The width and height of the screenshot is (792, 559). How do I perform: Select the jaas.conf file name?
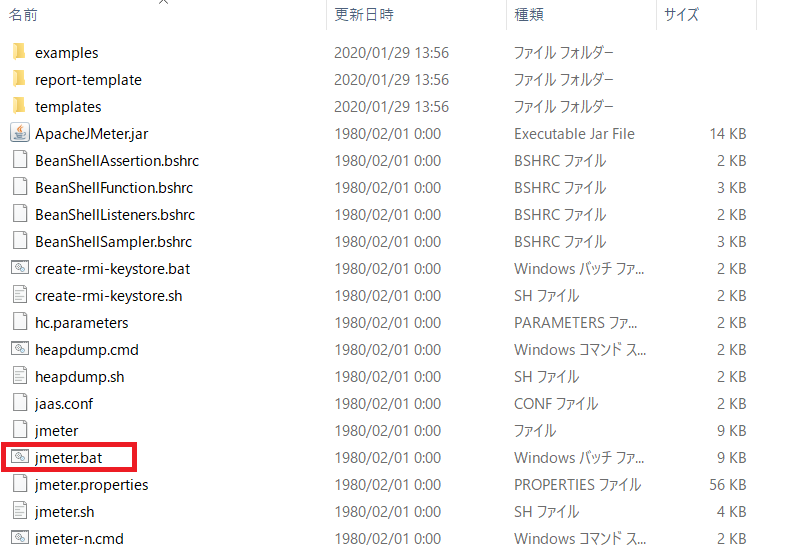pyautogui.click(x=64, y=404)
